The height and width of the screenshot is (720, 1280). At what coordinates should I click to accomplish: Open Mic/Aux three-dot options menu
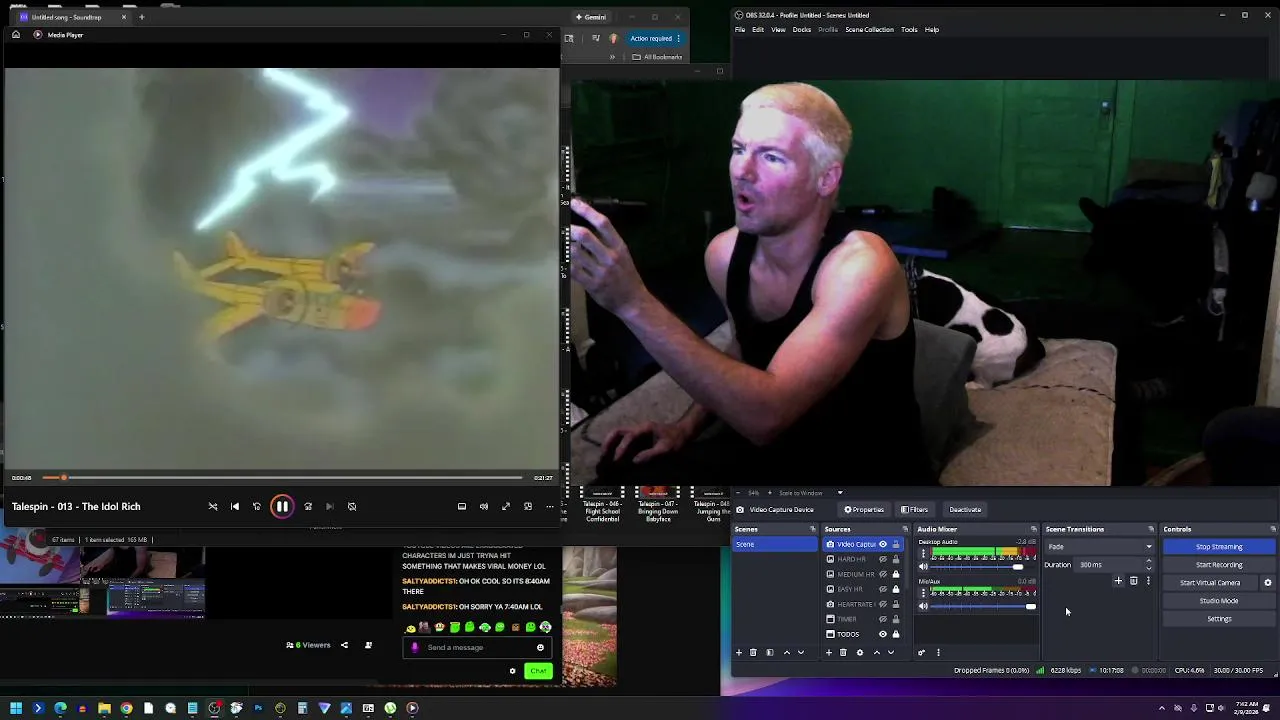pos(923,593)
